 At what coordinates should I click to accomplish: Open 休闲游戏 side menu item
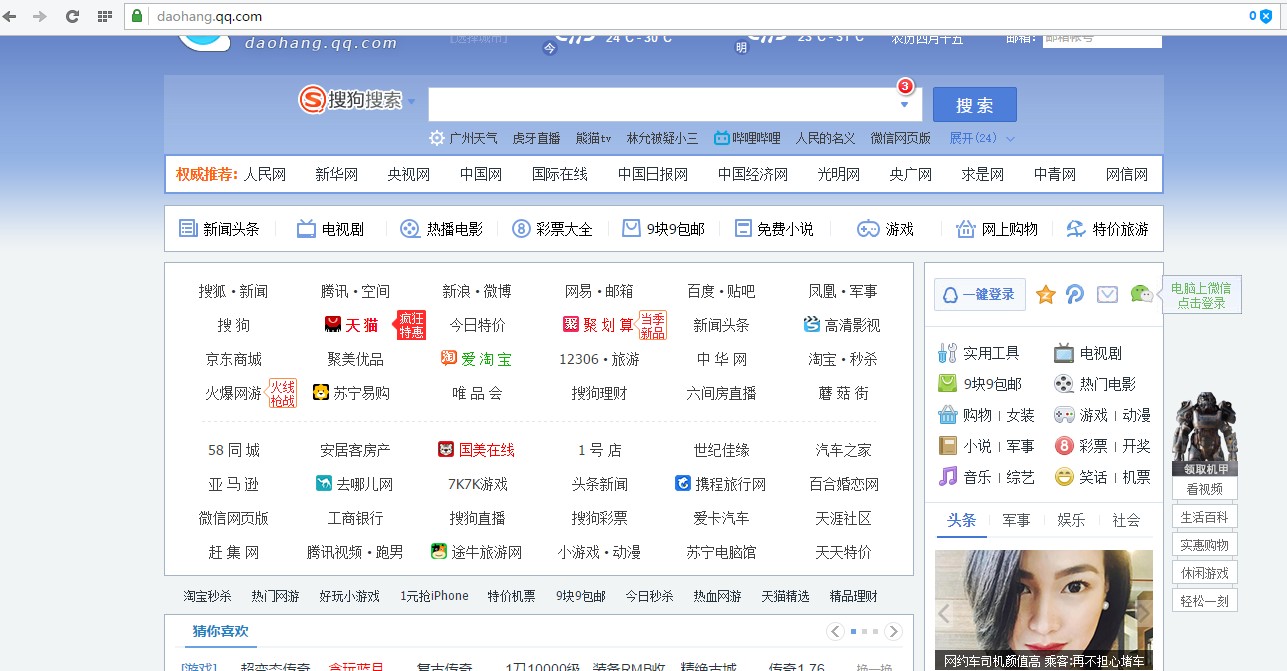pyautogui.click(x=1205, y=573)
